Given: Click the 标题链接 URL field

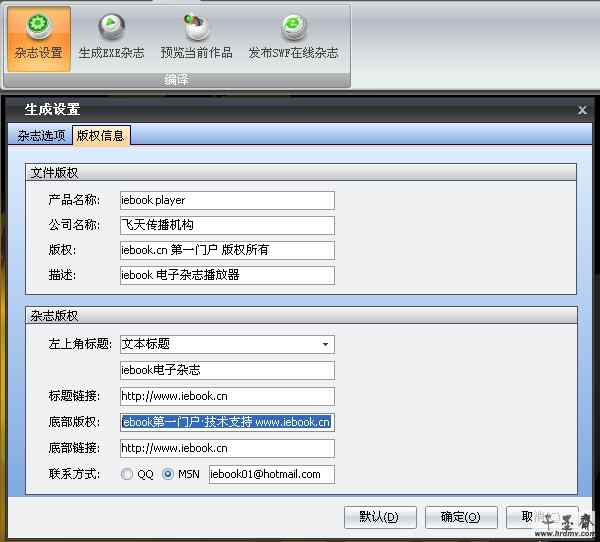Looking at the screenshot, I should (x=227, y=396).
